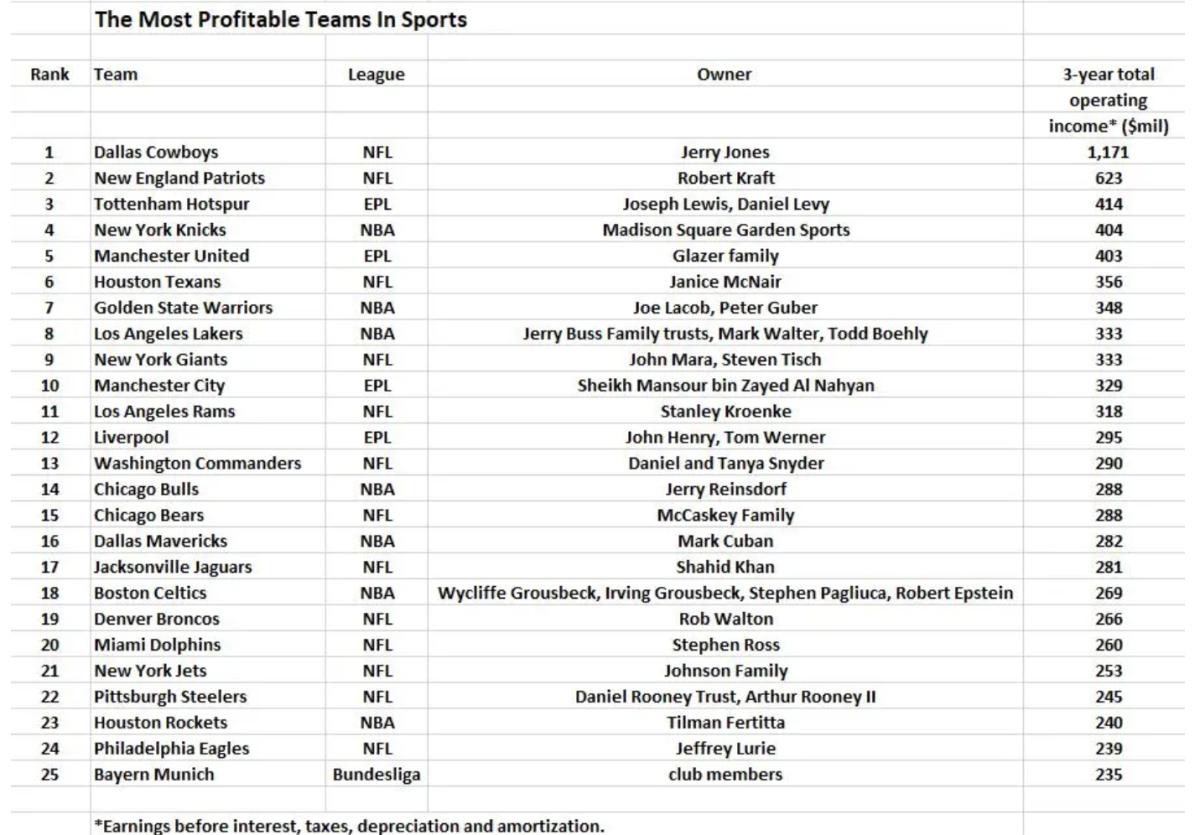This screenshot has height=835, width=1200.
Task: Select the EBITDA footnote cell
Action: pyautogui.click(x=350, y=826)
